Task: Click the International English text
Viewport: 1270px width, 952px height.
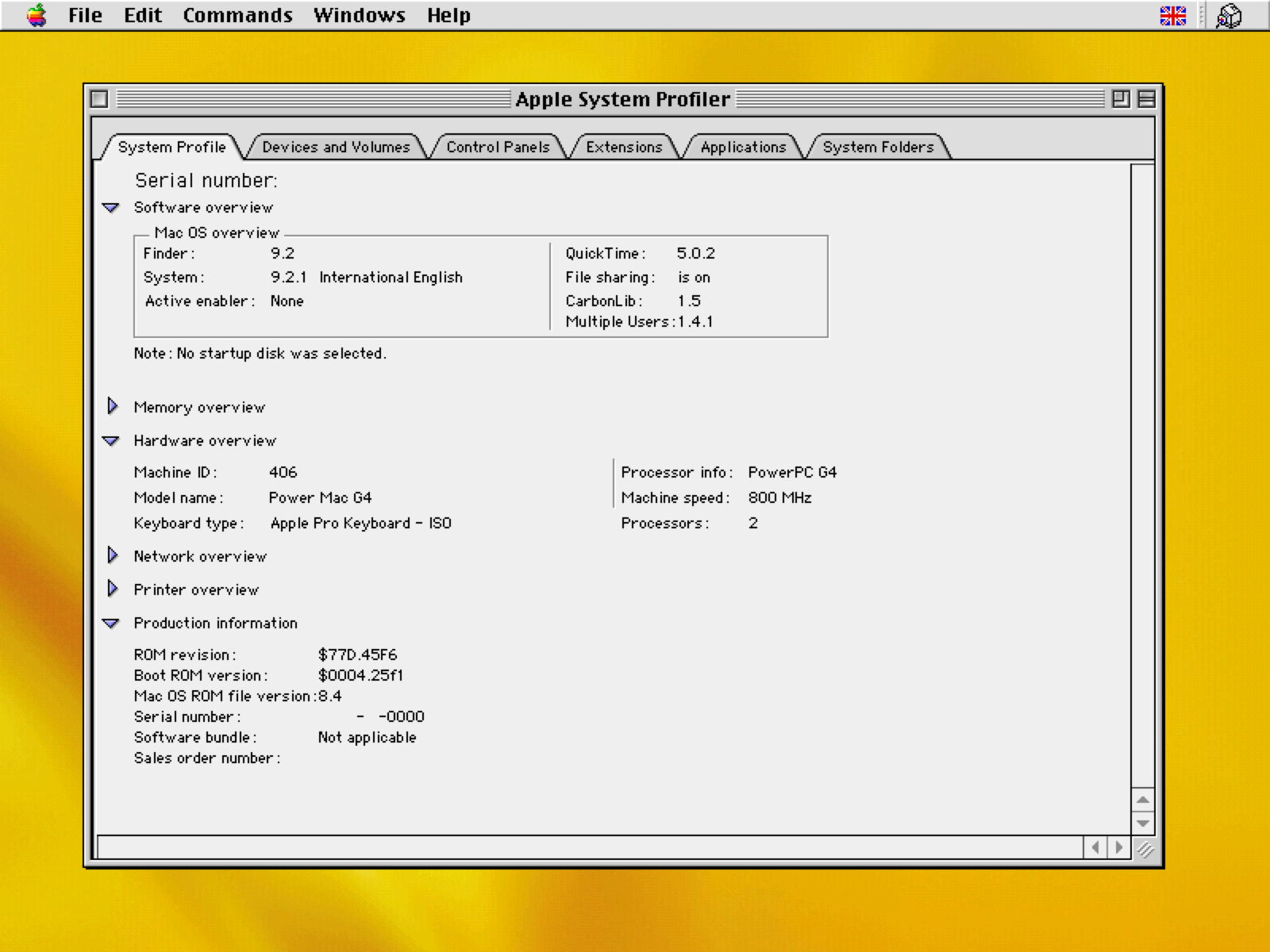Action: 391,277
